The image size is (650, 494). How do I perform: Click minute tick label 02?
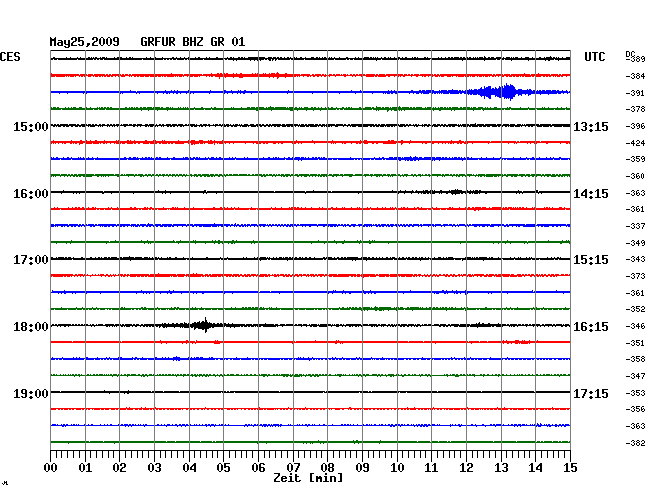[x=119, y=468]
